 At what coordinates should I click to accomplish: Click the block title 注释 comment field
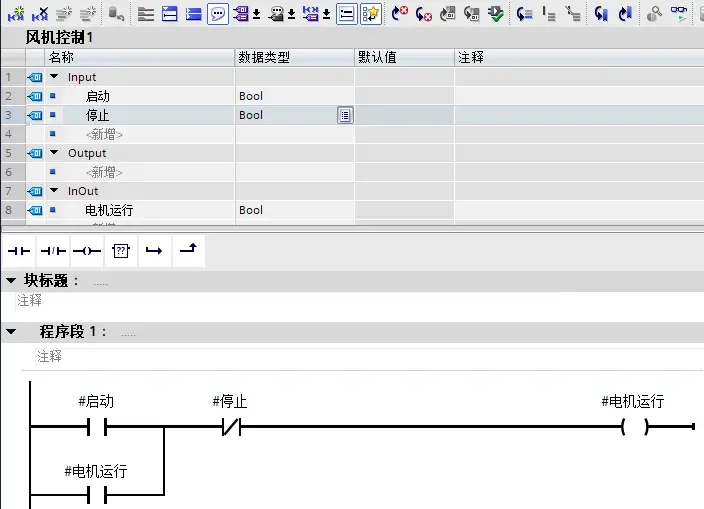359,300
